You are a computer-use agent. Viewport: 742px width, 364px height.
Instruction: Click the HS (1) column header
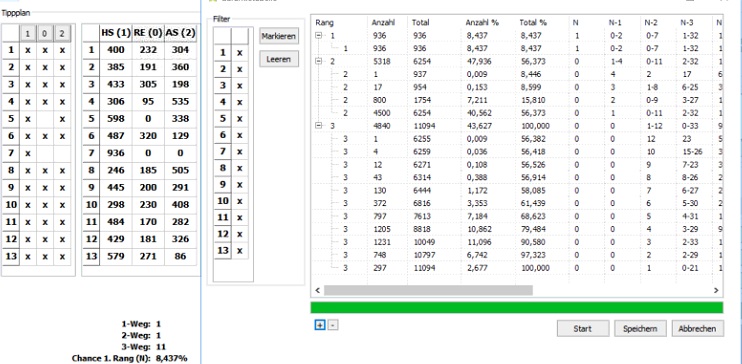click(116, 33)
